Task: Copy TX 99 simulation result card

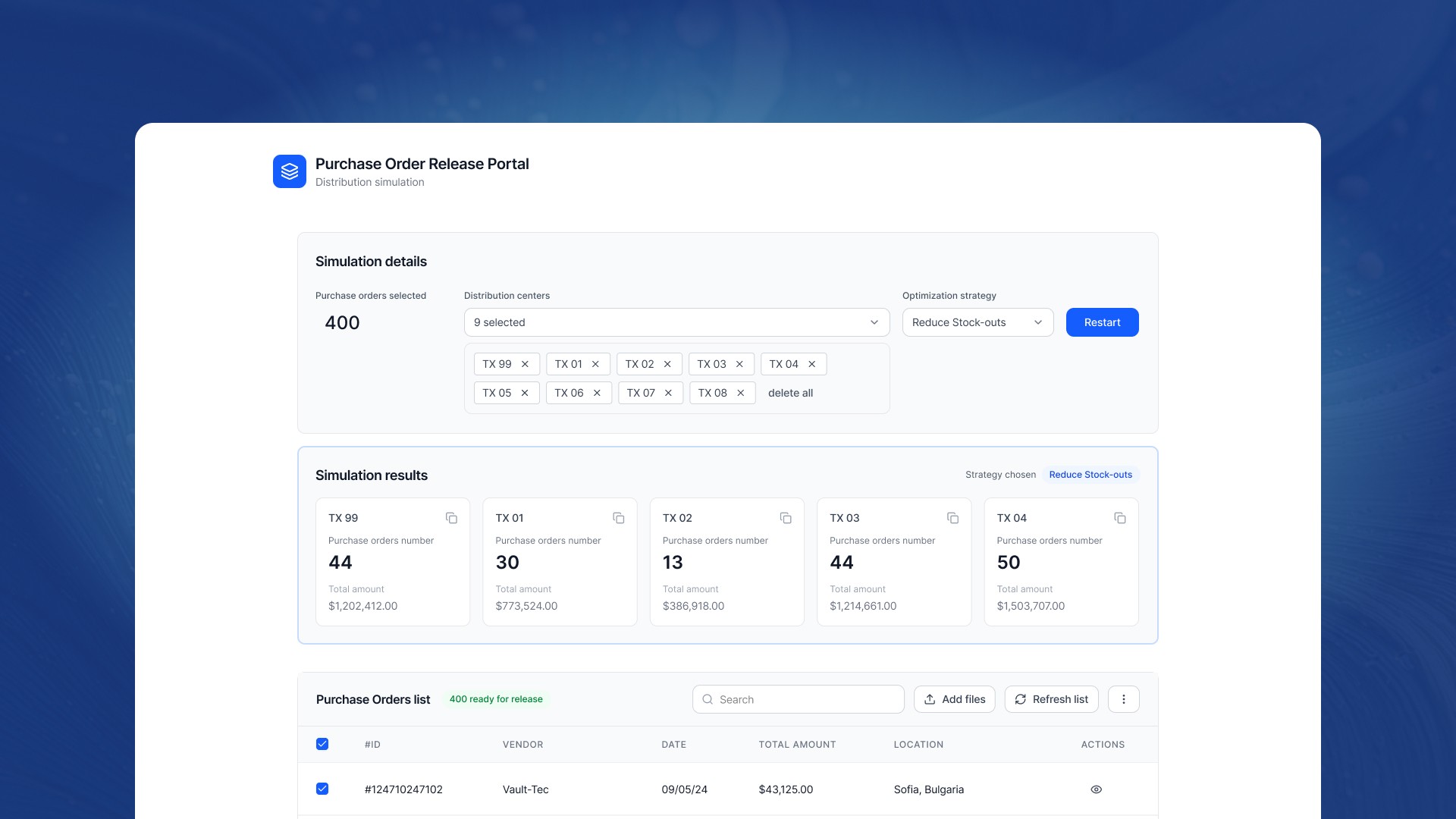Action: click(x=451, y=518)
